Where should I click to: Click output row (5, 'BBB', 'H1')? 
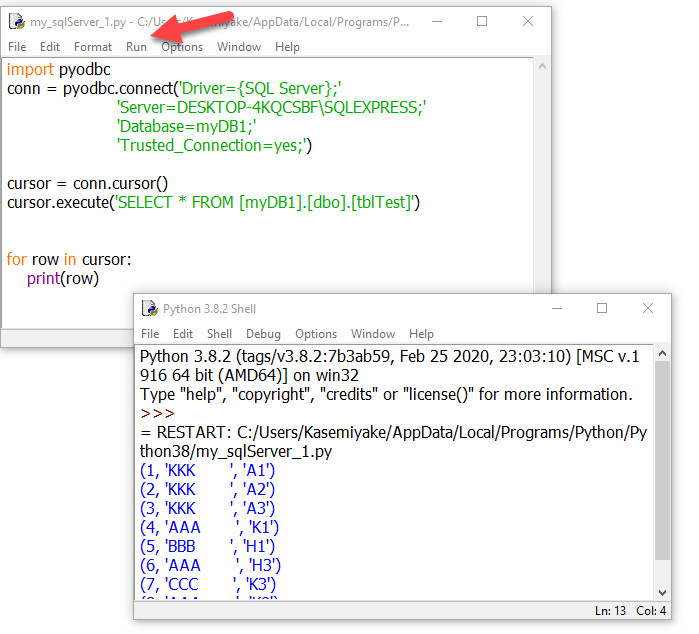coord(207,547)
